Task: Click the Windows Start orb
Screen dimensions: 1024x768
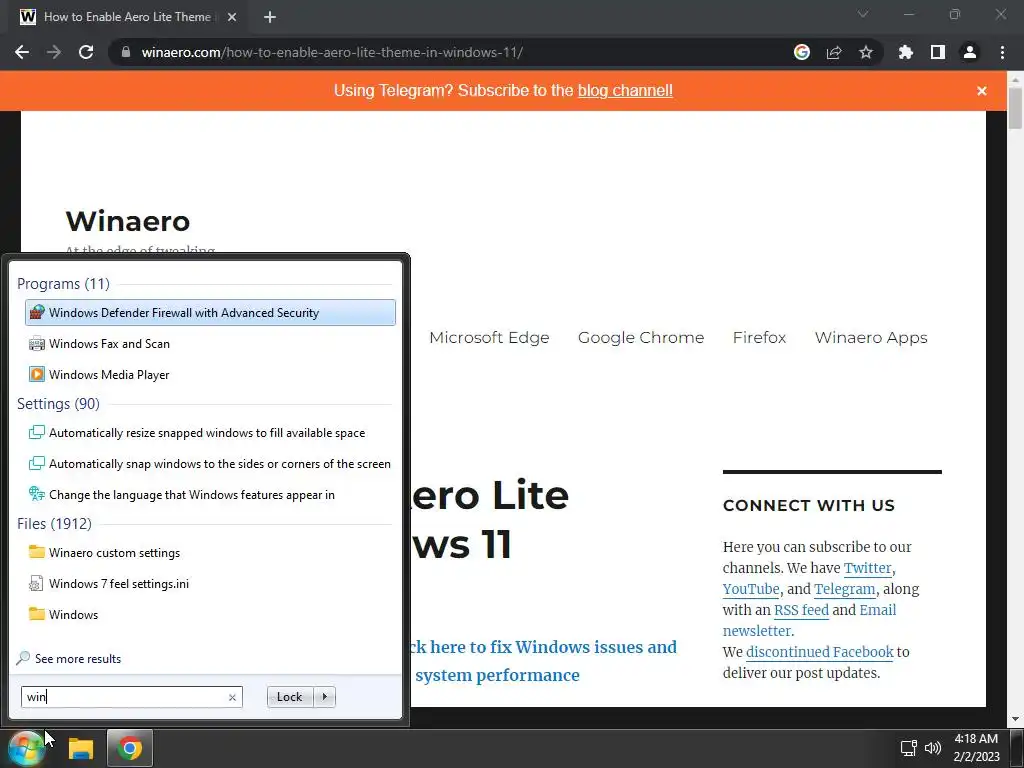Action: (x=26, y=748)
